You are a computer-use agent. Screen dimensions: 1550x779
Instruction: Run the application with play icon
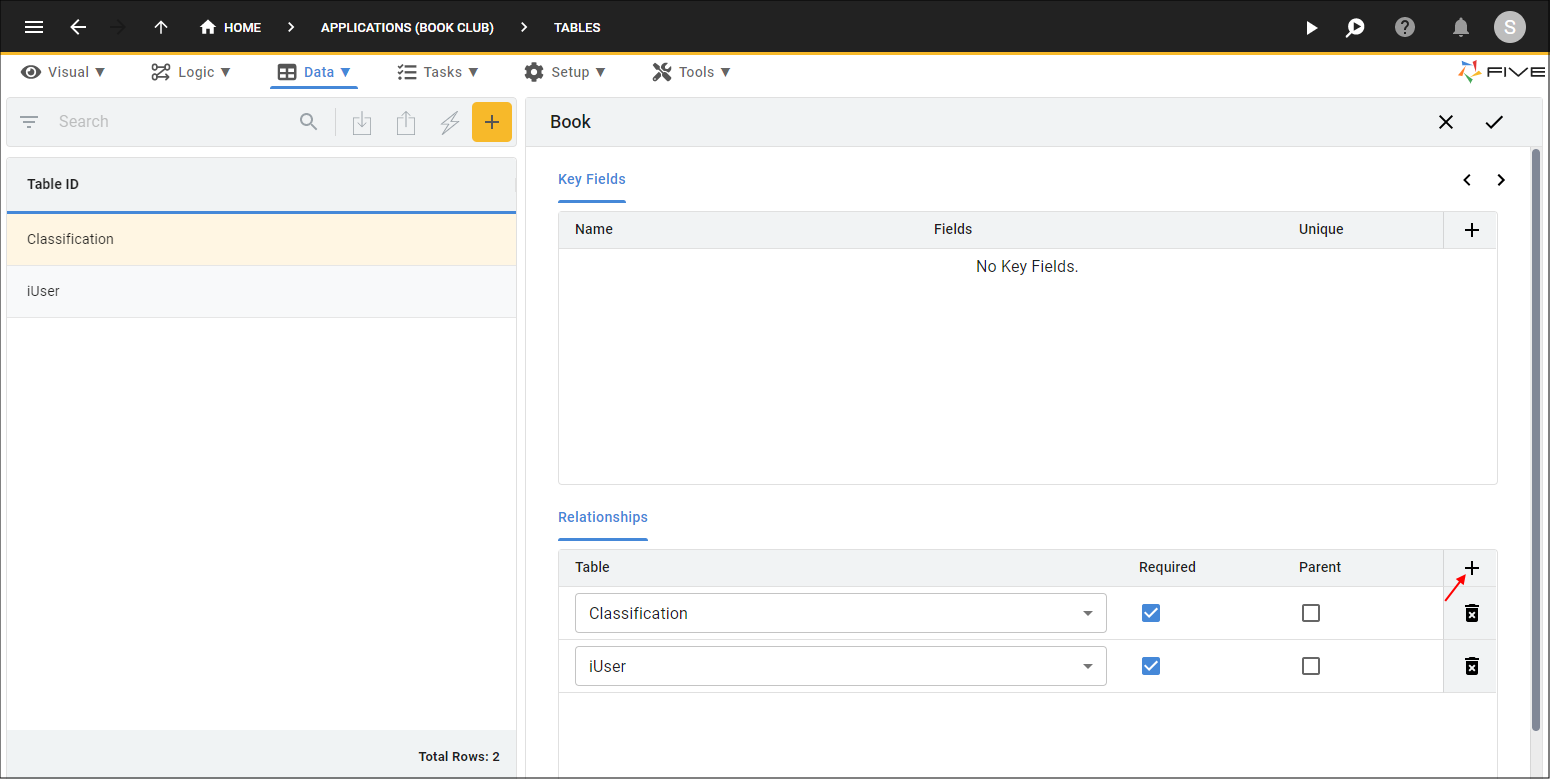tap(1312, 27)
